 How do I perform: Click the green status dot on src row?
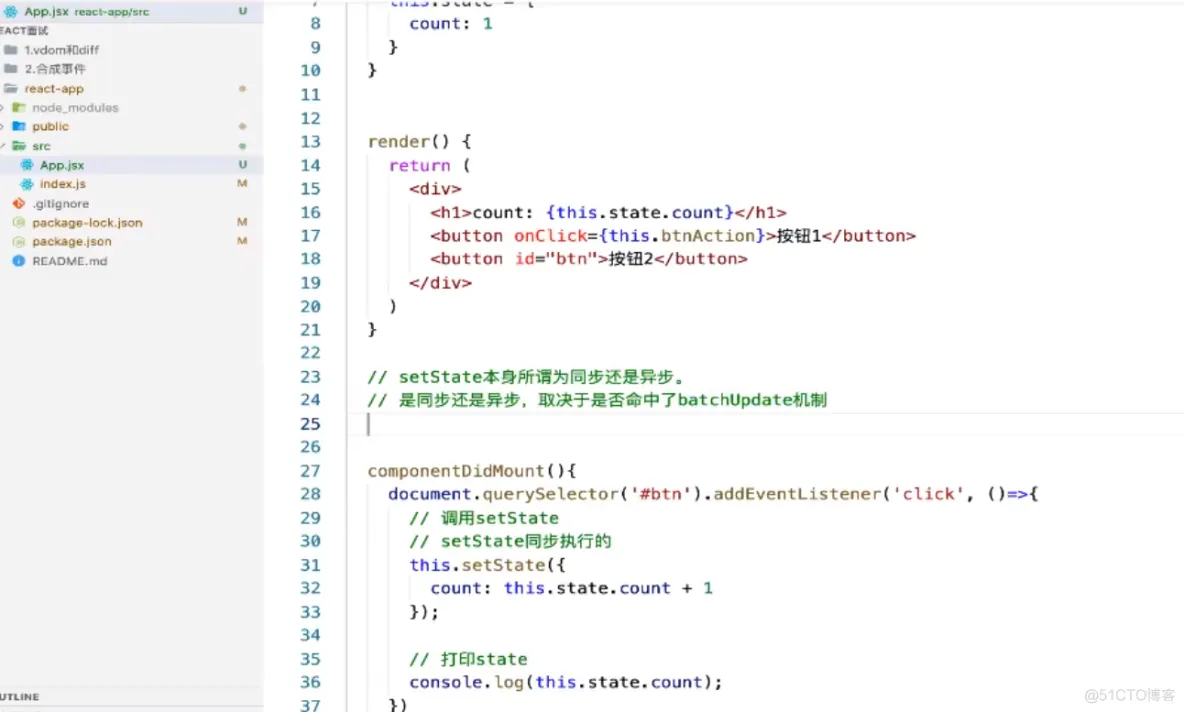(242, 146)
